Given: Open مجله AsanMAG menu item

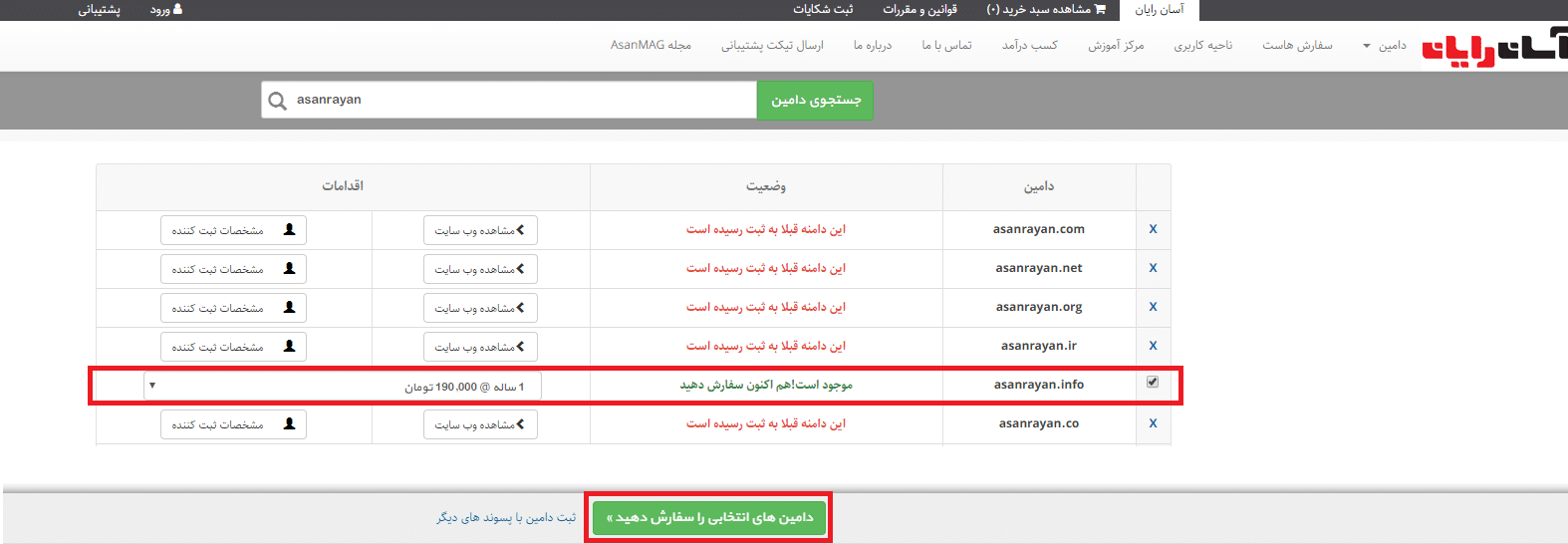Looking at the screenshot, I should pyautogui.click(x=651, y=46).
